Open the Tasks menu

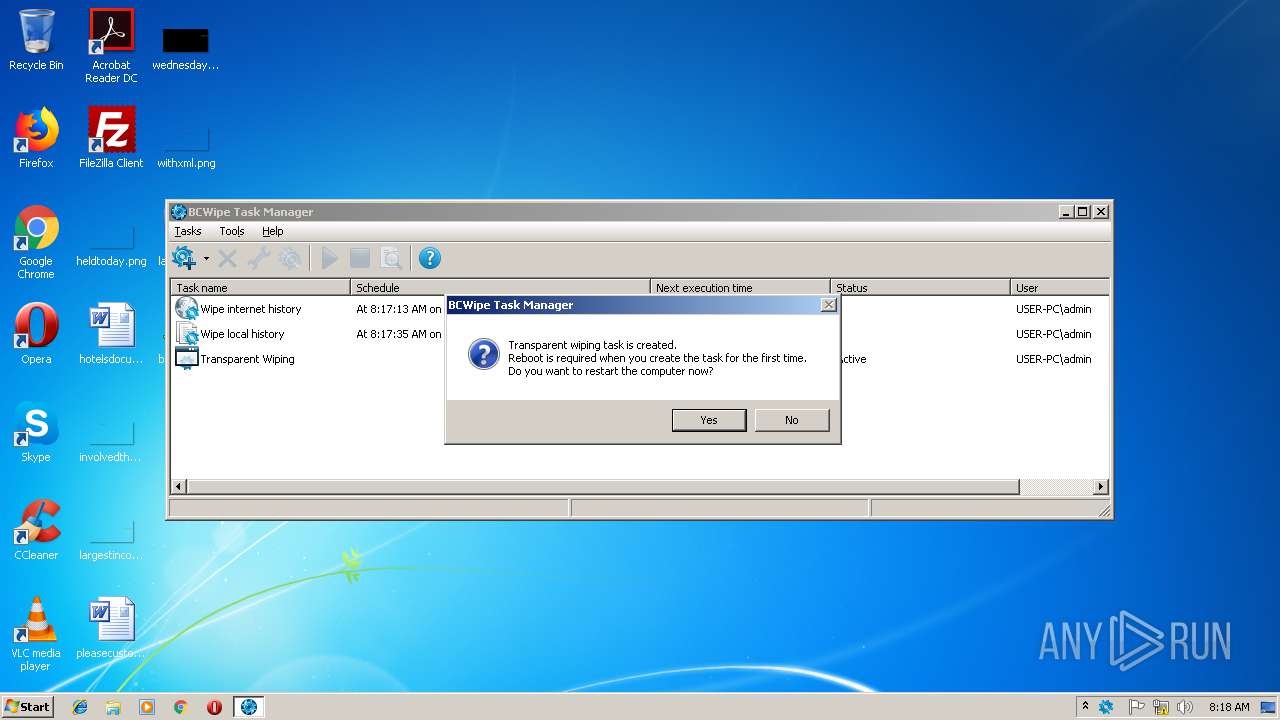tap(188, 231)
